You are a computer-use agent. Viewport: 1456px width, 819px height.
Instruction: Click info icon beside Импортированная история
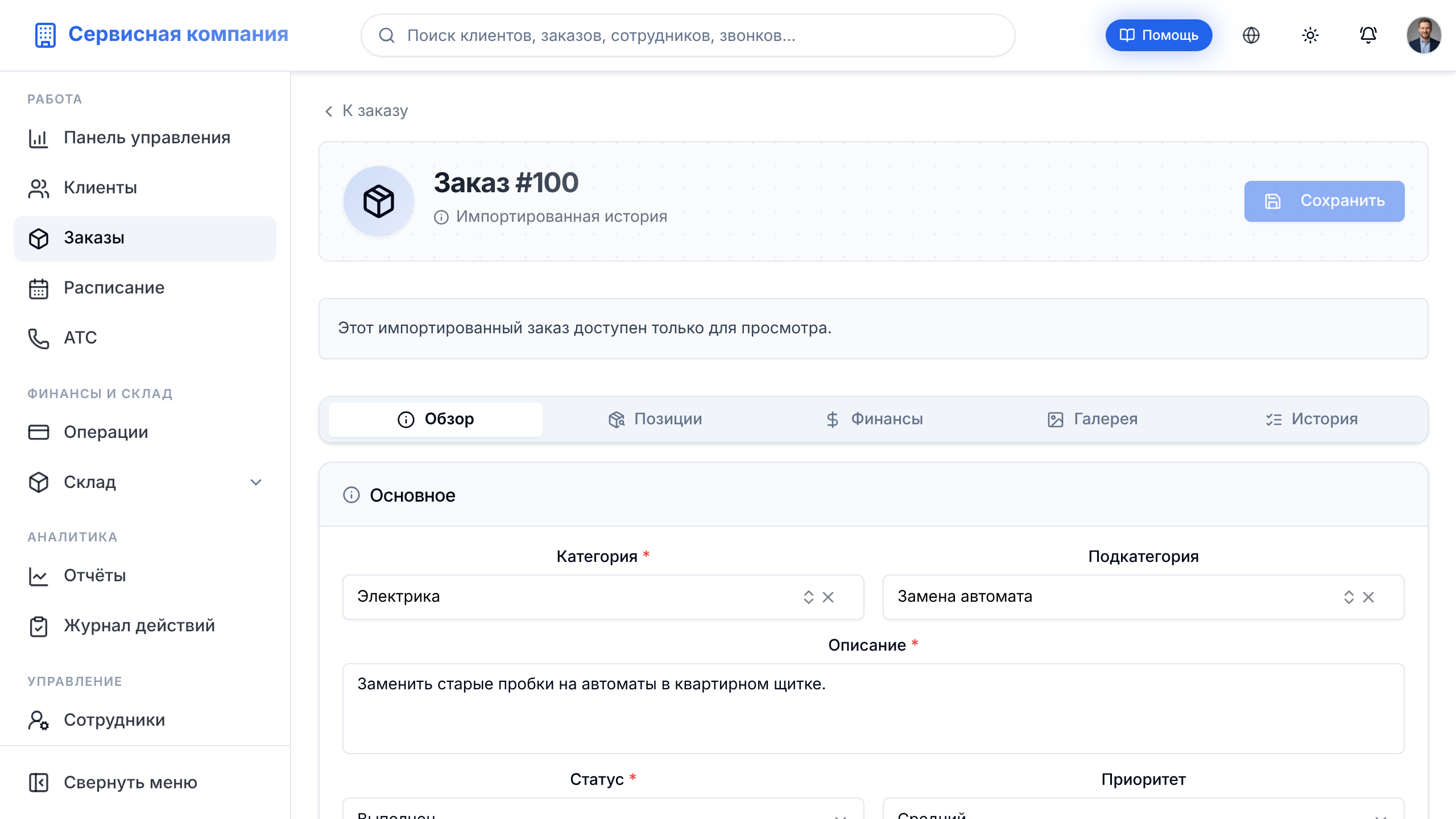[x=441, y=217]
